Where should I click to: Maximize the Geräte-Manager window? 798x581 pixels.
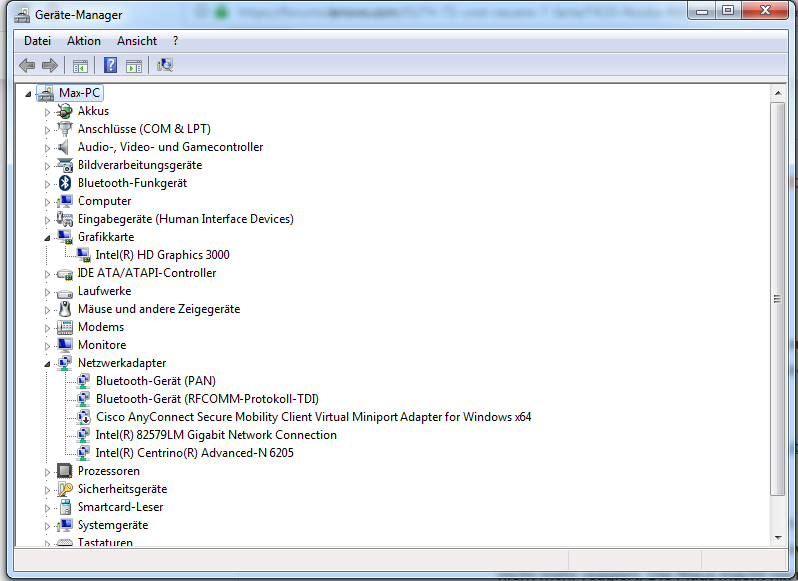tap(728, 11)
